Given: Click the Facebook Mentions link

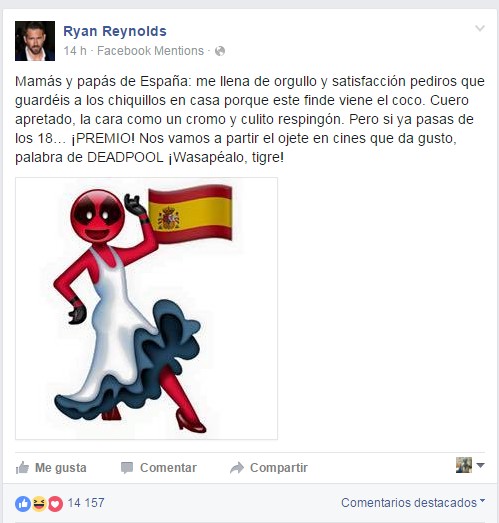Looking at the screenshot, I should pos(150,51).
